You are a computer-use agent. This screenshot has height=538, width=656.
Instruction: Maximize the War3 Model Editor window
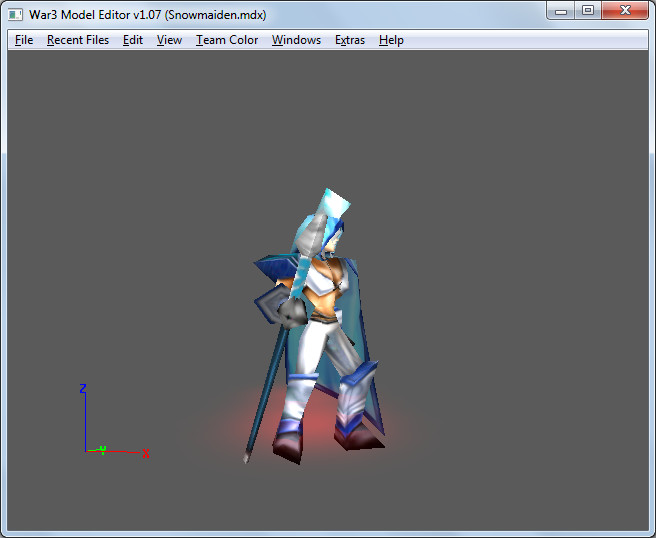pos(588,10)
